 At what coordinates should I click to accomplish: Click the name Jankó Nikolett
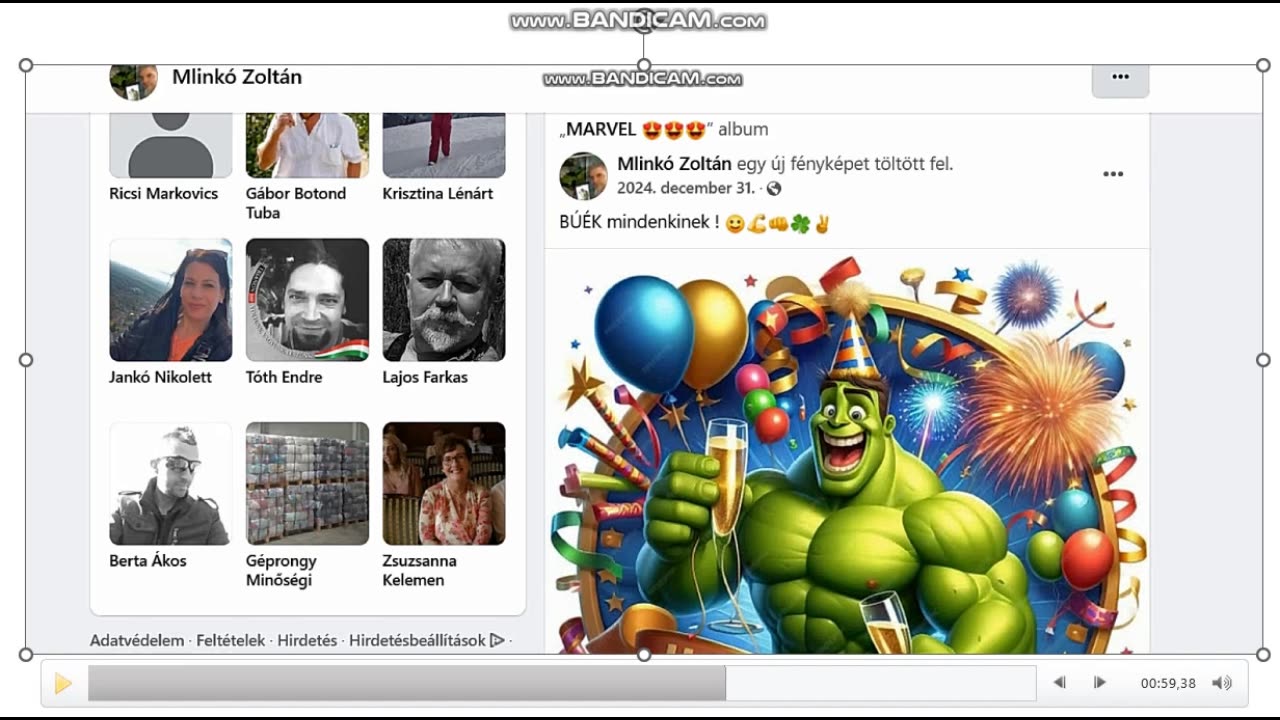pos(161,378)
